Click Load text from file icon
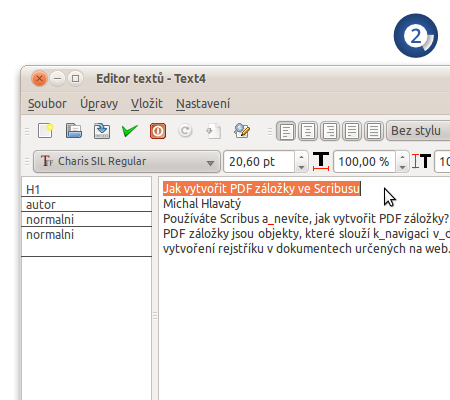 [74, 131]
